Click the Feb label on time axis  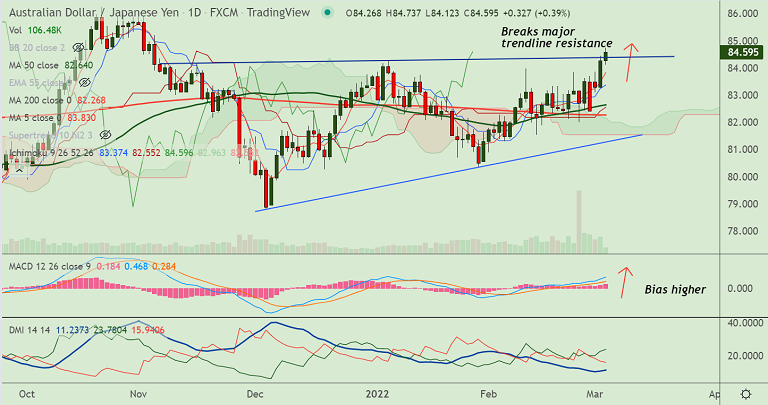[488, 394]
